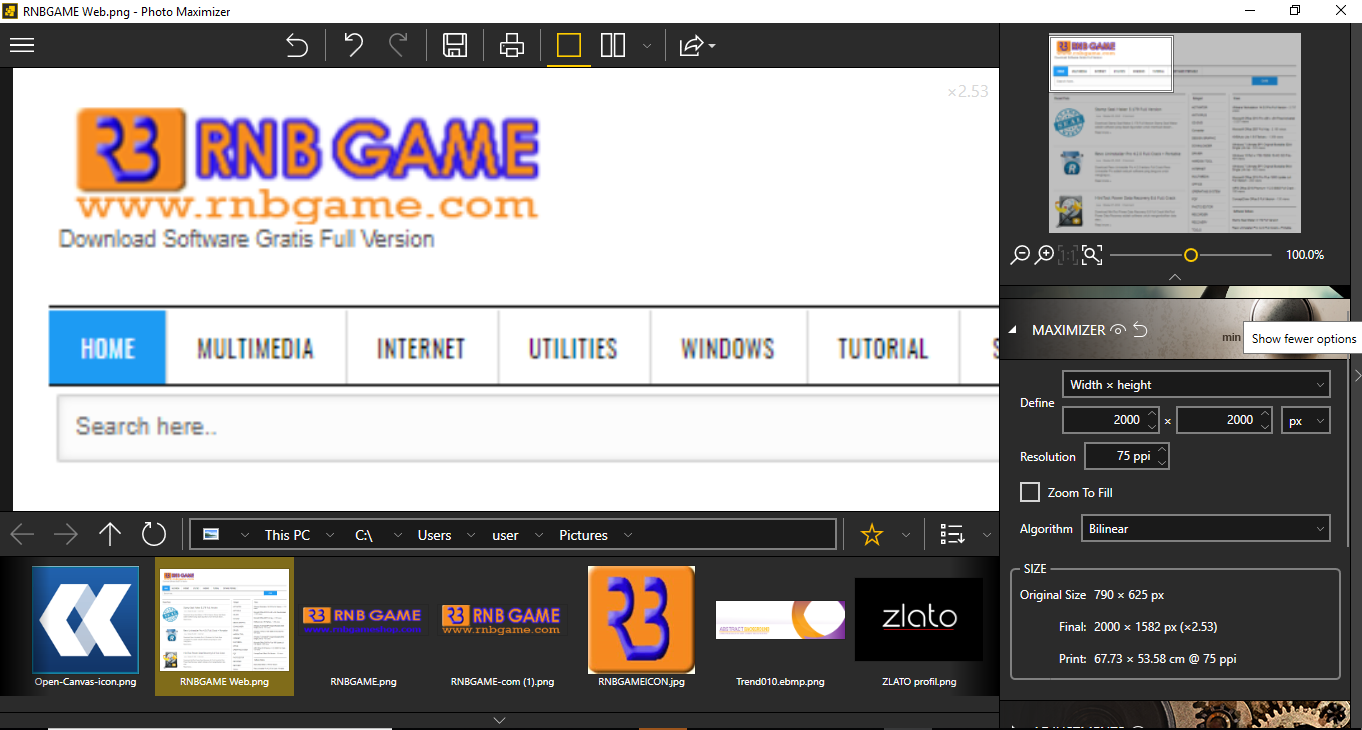Zoom in using the magnifier plus
Viewport: 1362px width, 730px height.
tap(1043, 255)
